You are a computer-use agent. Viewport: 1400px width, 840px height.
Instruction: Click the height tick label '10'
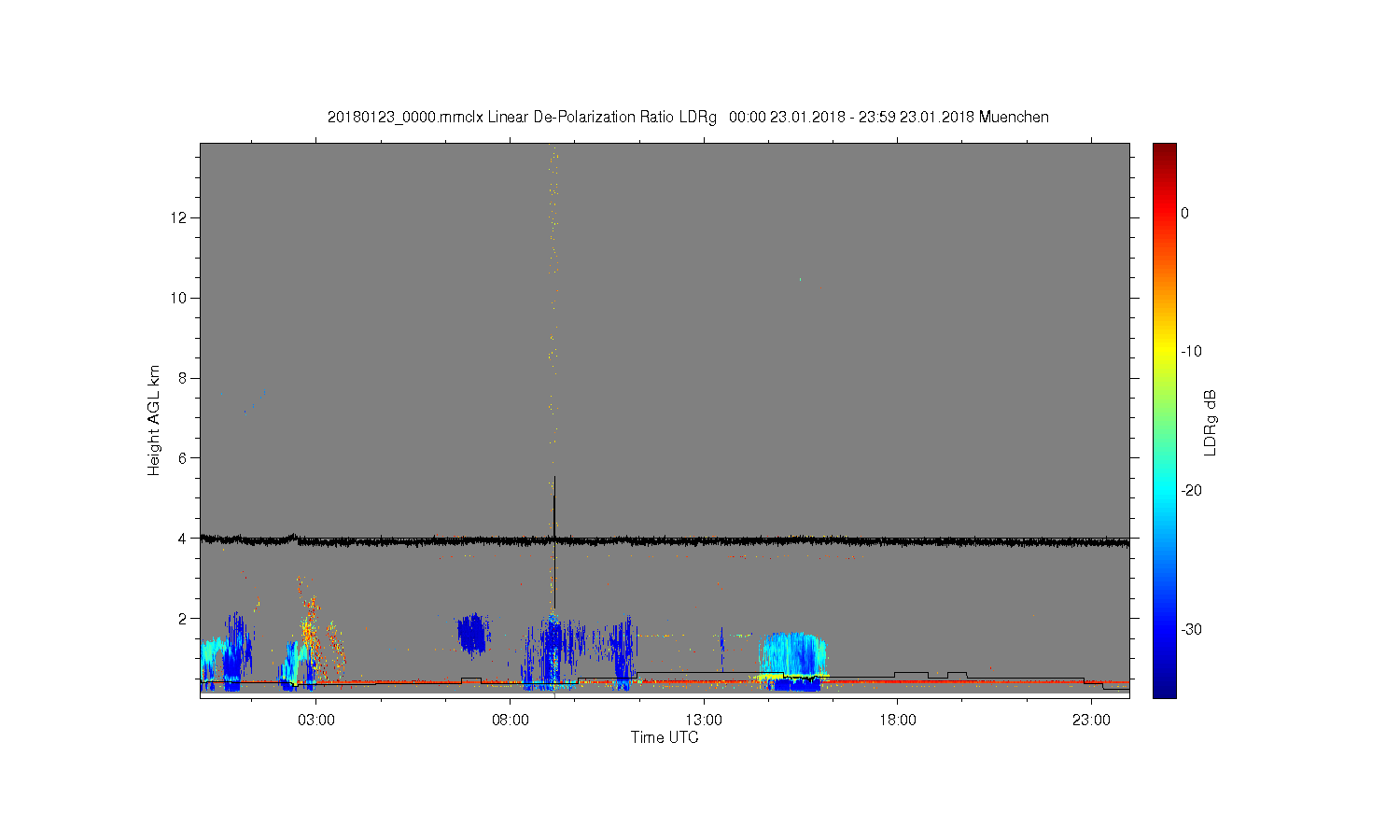pos(179,298)
